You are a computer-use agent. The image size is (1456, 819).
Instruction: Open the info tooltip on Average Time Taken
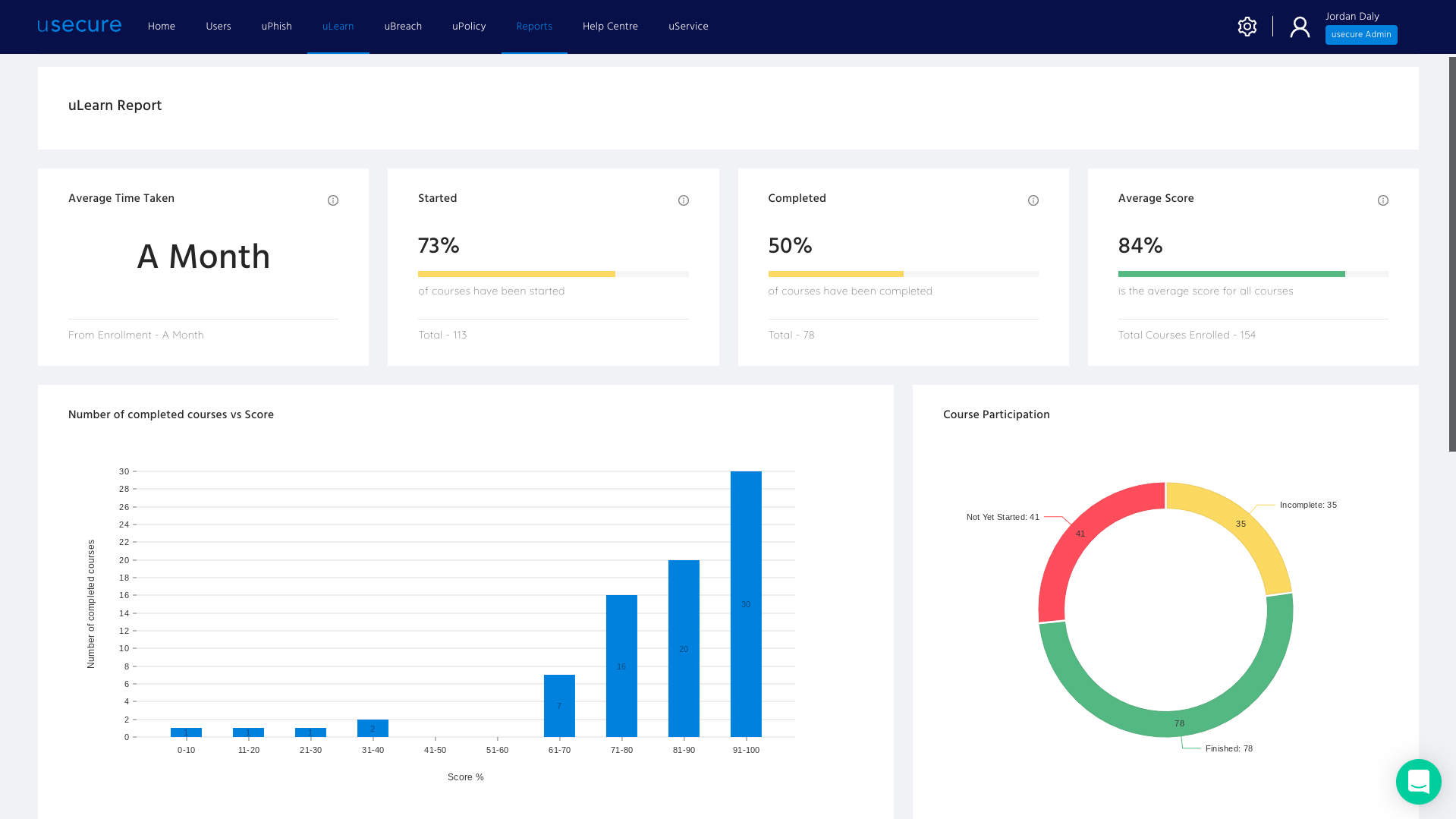333,200
